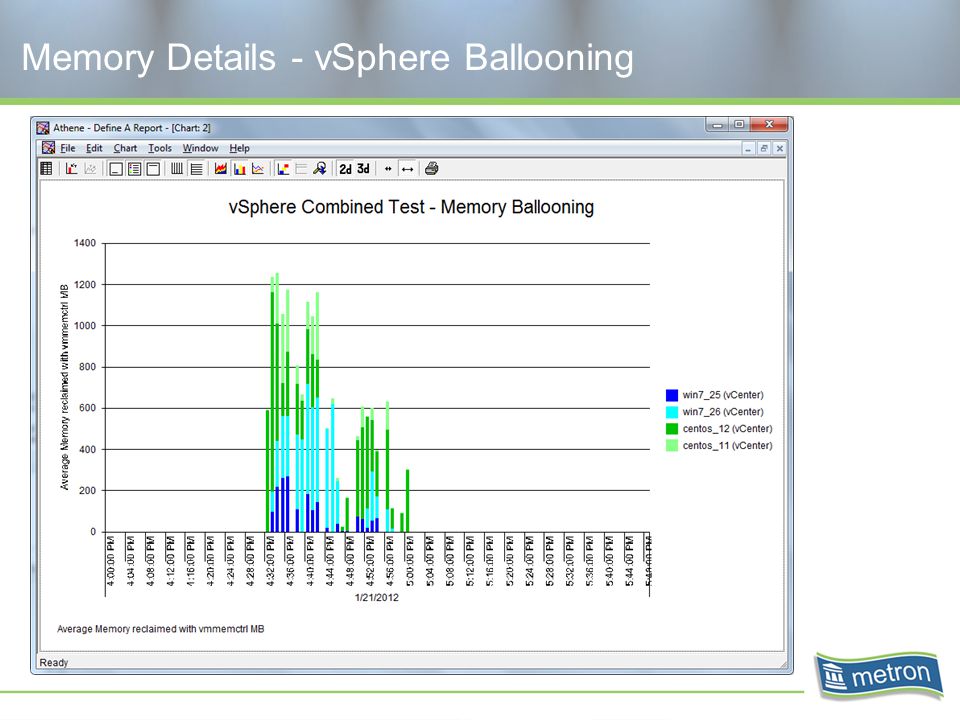This screenshot has width=960, height=720.
Task: Click footnote 'Average Memory reclaimed with vmmemctrl MB'
Action: click(x=160, y=629)
